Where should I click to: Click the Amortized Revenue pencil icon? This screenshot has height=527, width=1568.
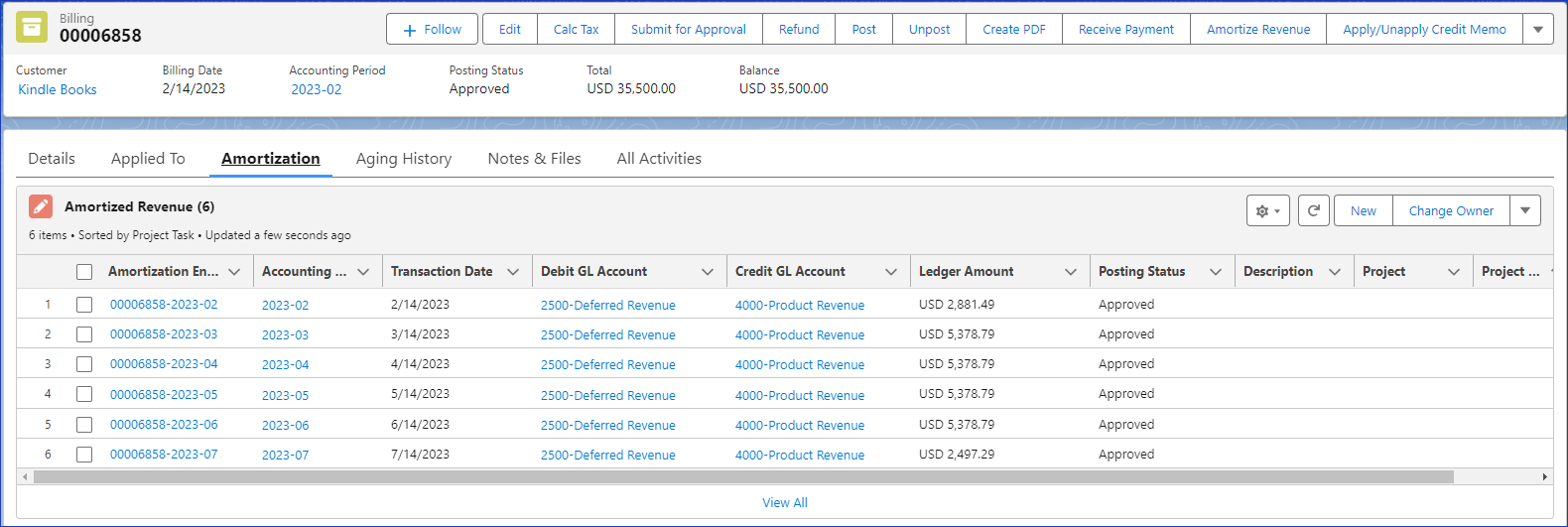pos(41,206)
